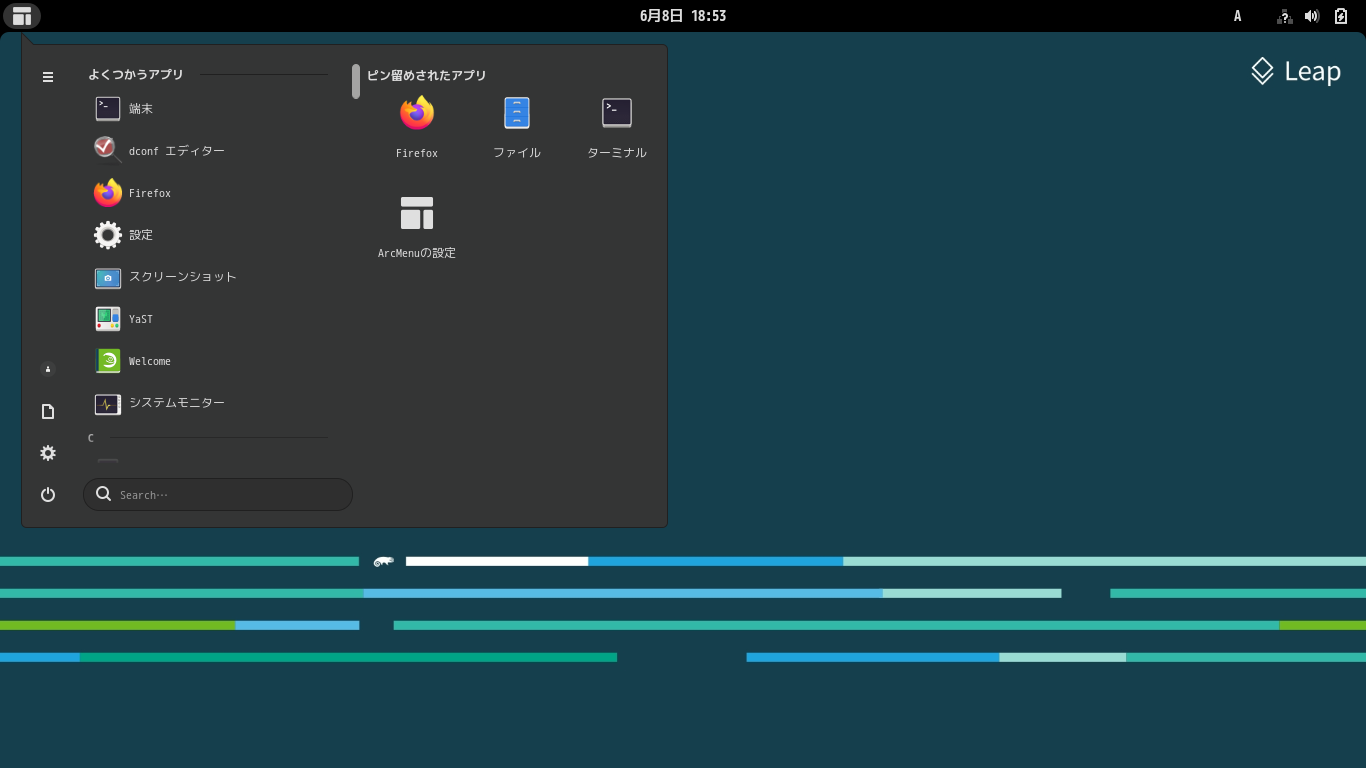
Task: Click the input method A indicator
Action: click(1237, 16)
